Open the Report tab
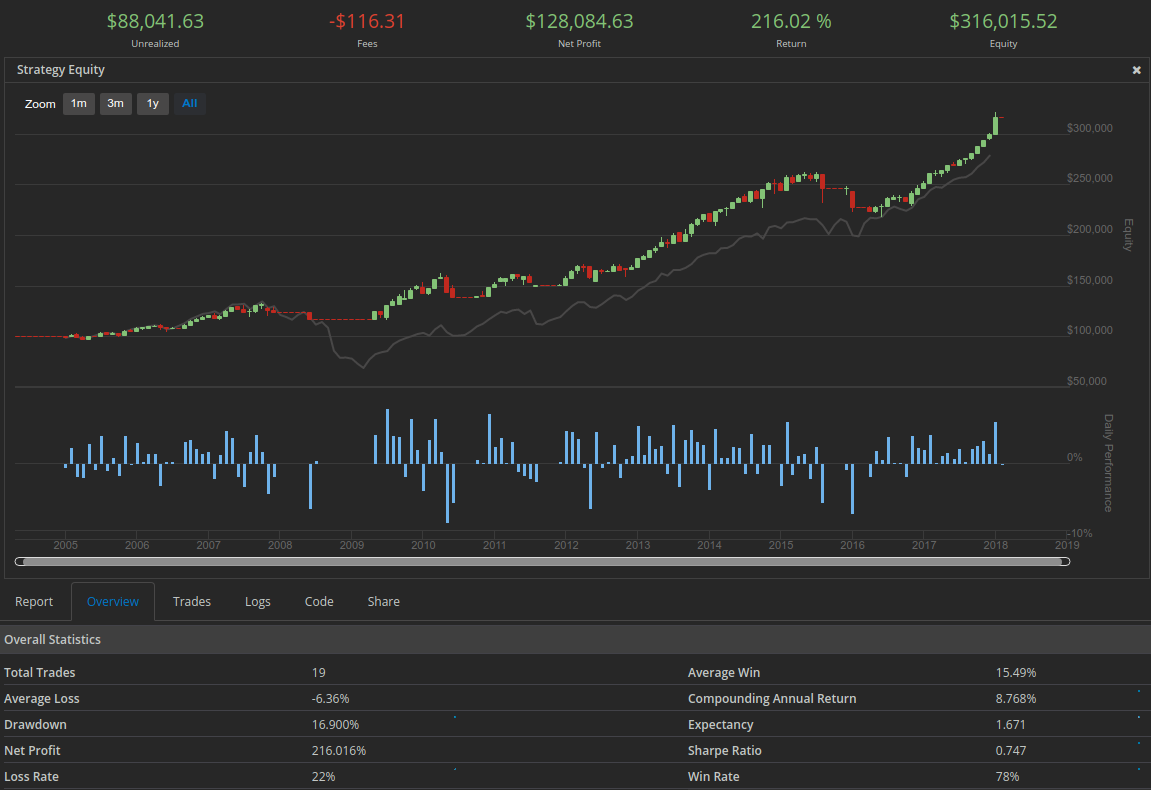 (x=34, y=602)
